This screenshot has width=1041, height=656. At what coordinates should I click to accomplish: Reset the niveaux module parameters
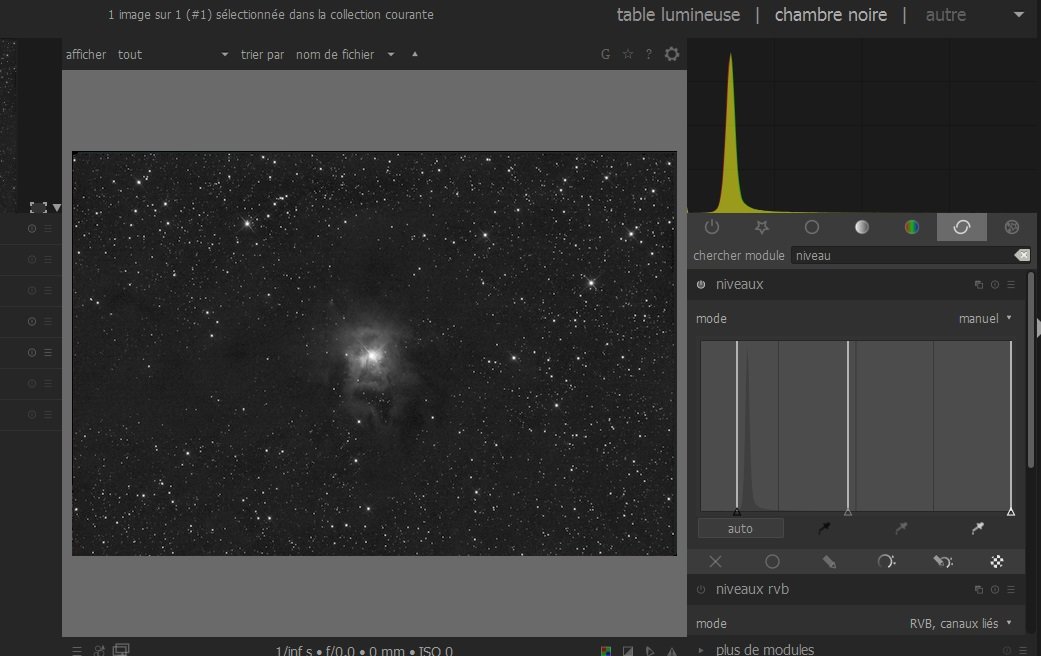pyautogui.click(x=995, y=284)
